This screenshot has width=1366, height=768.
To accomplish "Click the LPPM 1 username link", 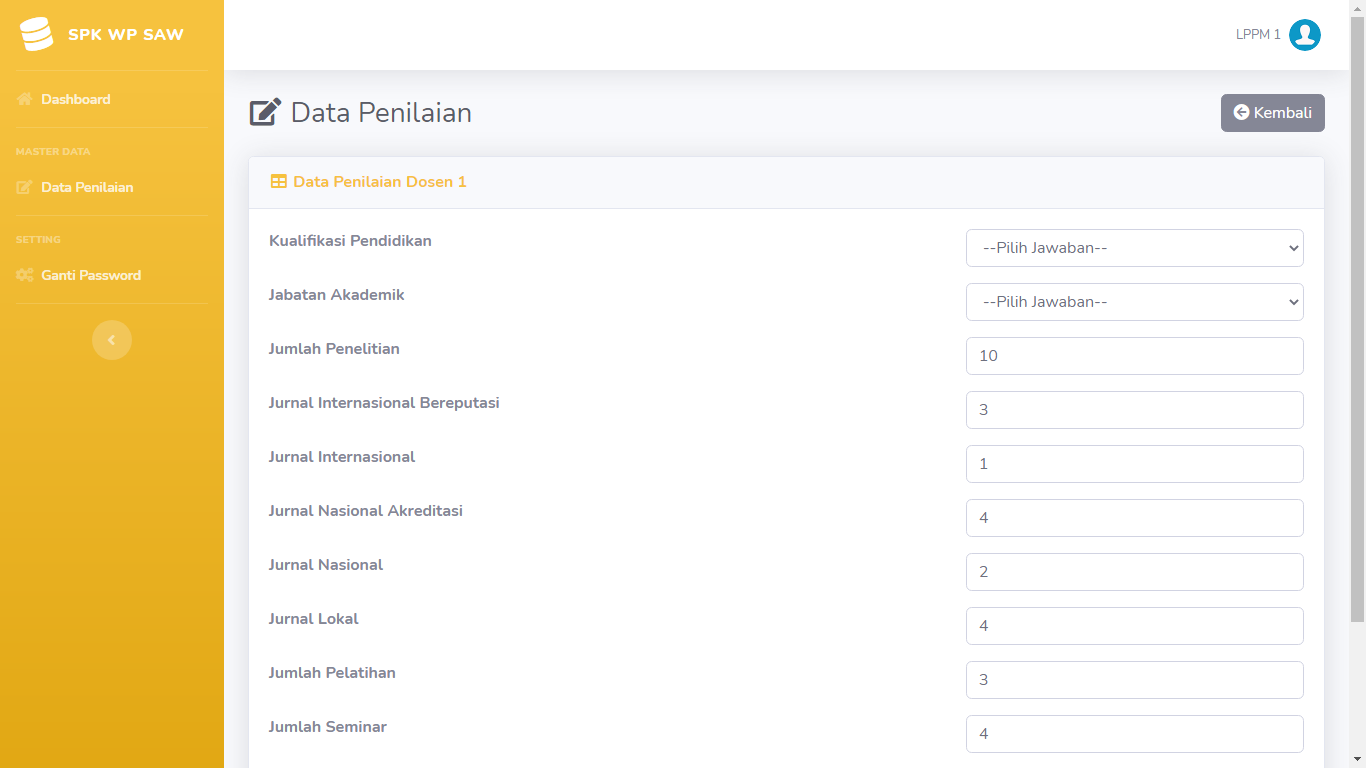I will click(x=1258, y=35).
